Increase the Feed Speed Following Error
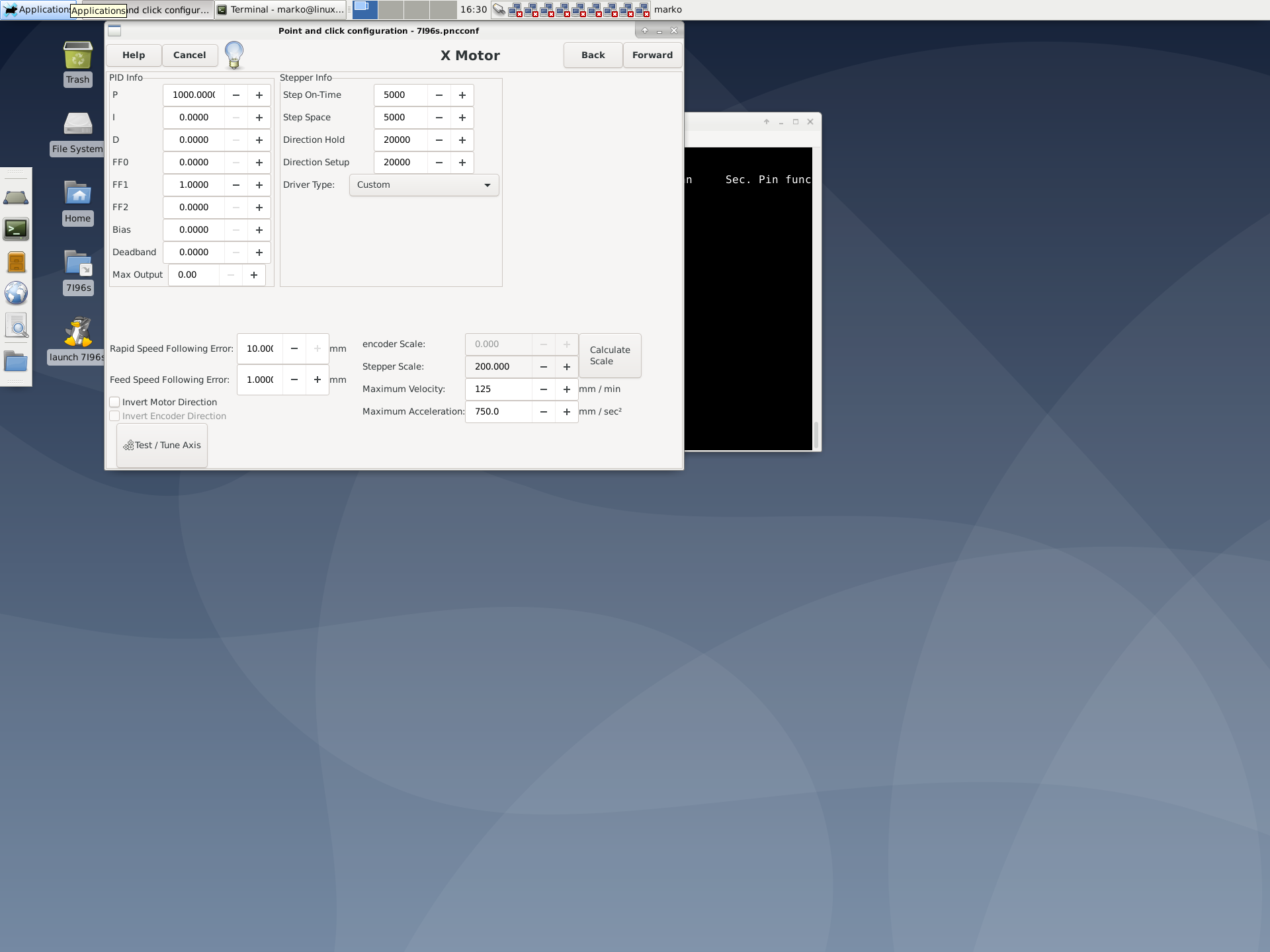 coord(317,380)
